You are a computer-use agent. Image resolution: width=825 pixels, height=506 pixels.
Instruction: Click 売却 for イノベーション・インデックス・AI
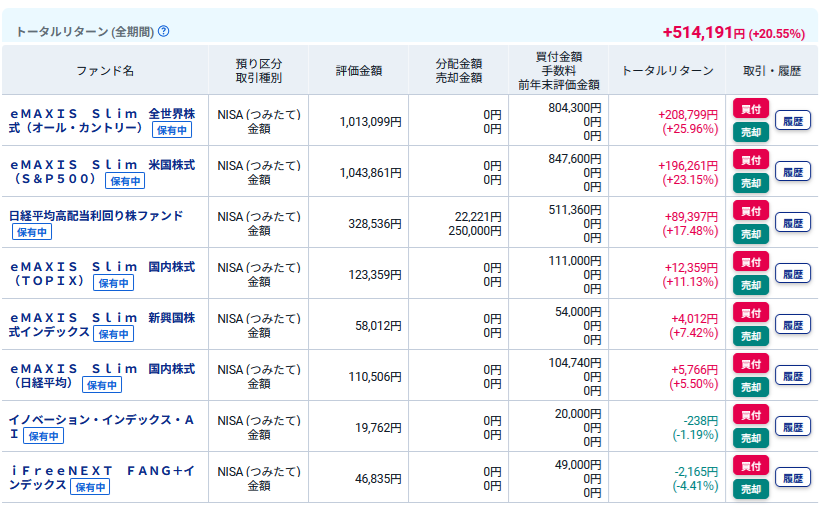click(x=751, y=438)
